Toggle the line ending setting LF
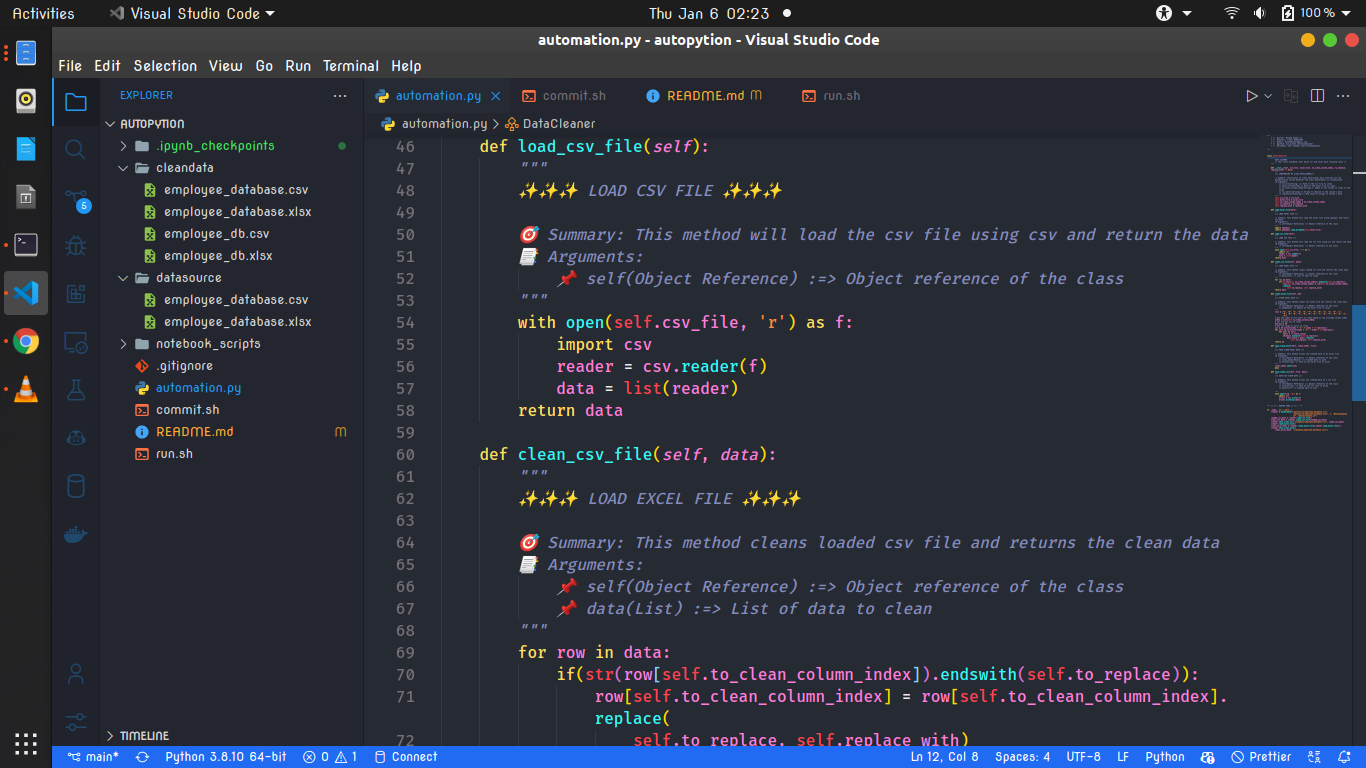Viewport: 1366px width, 768px height. point(1123,757)
